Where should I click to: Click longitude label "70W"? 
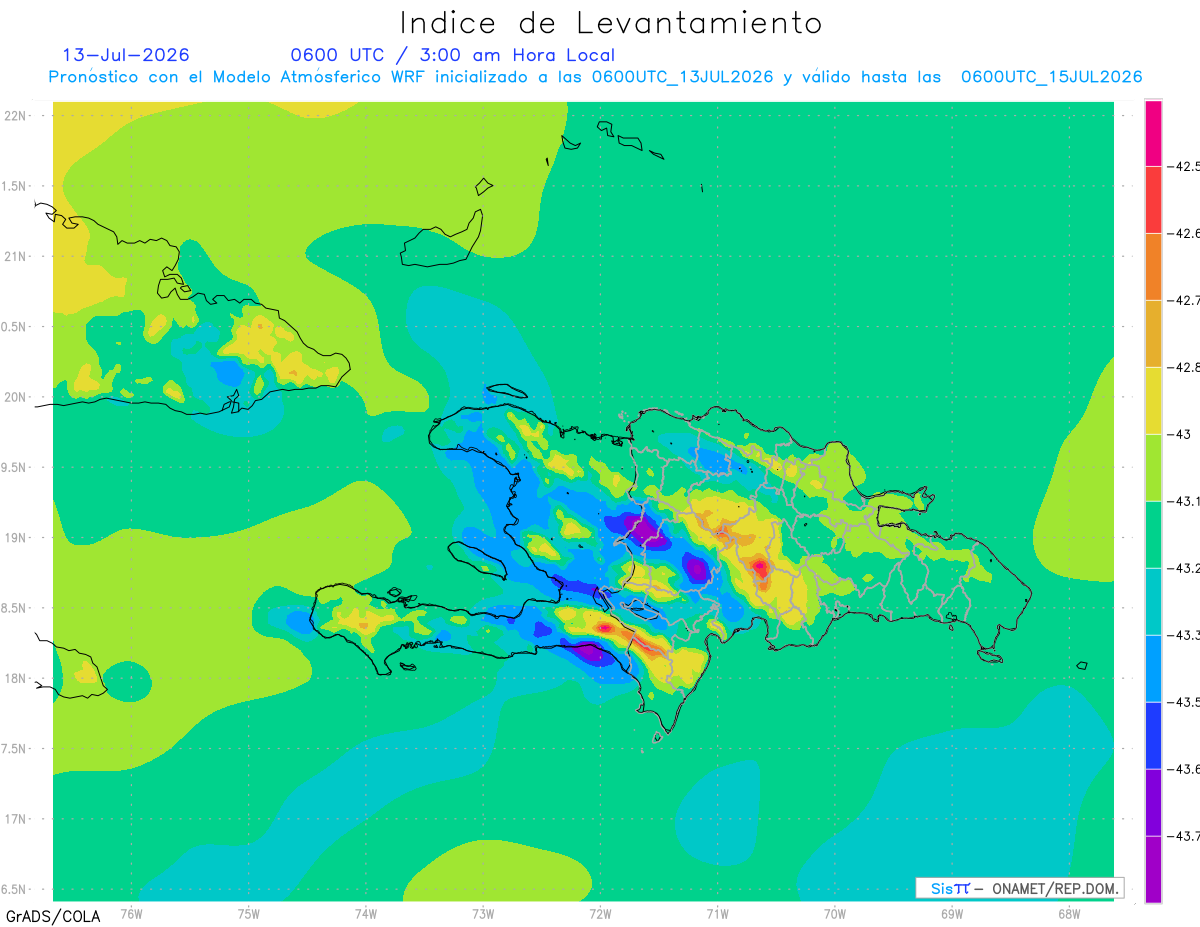coord(835,913)
